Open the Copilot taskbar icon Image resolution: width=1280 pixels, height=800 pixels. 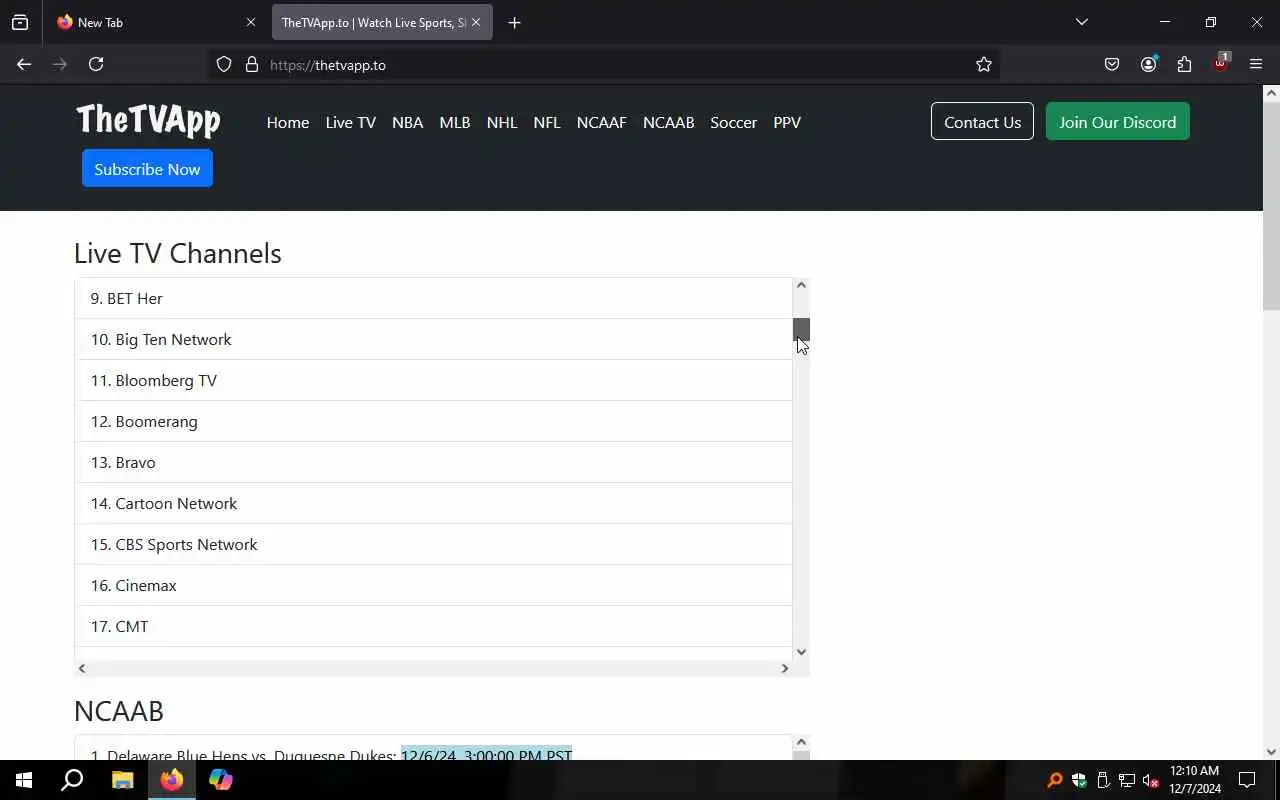point(221,780)
